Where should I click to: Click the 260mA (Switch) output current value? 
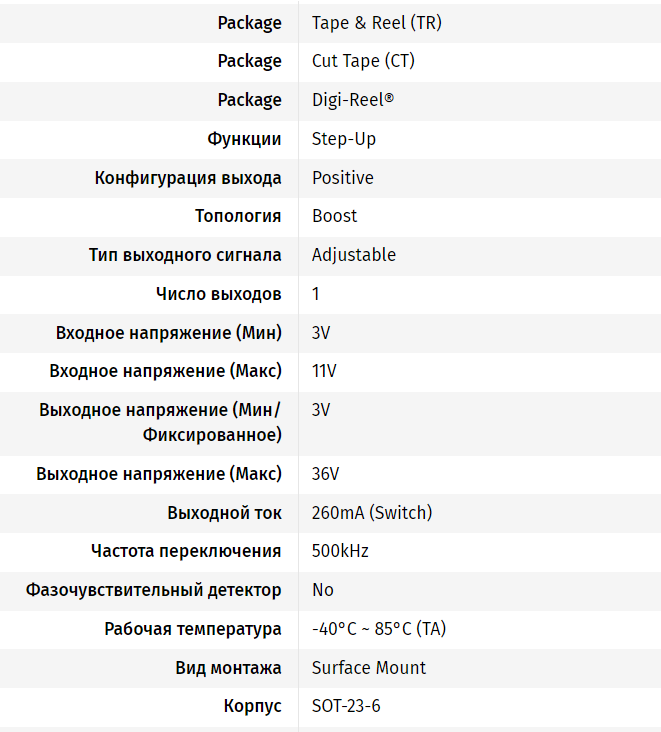[x=372, y=513]
